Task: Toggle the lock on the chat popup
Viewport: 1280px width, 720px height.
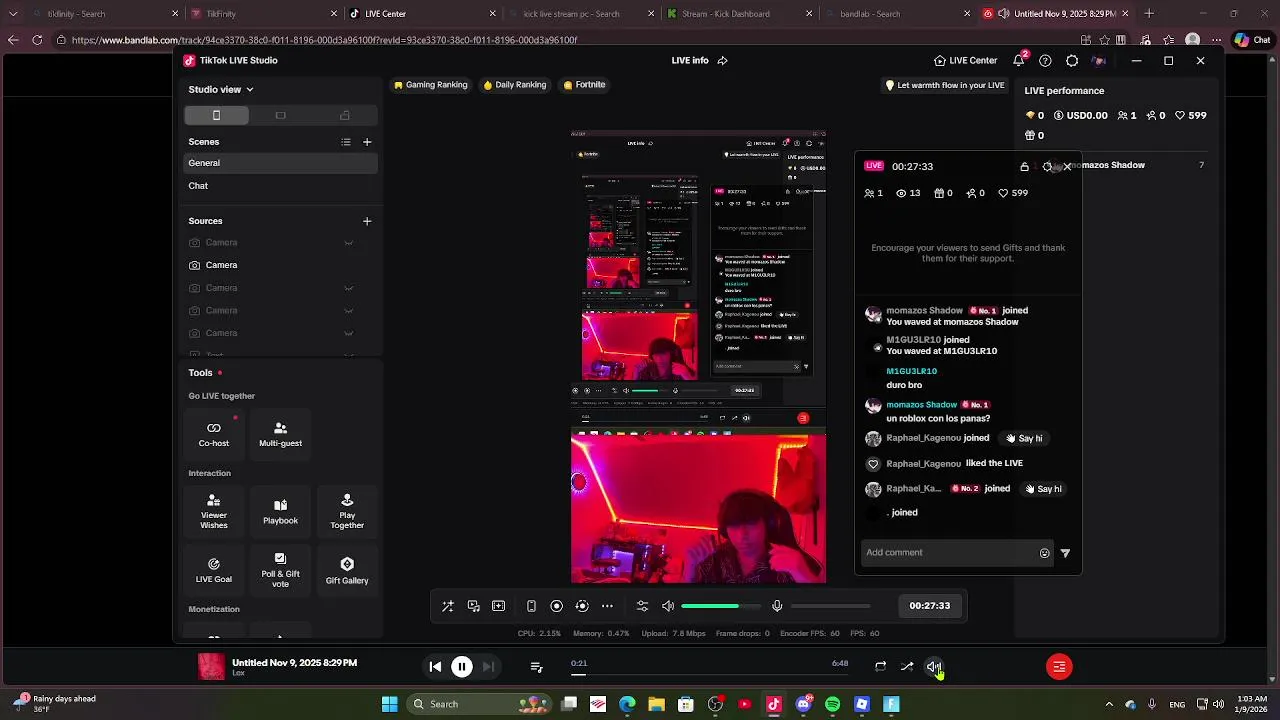Action: point(1024,167)
